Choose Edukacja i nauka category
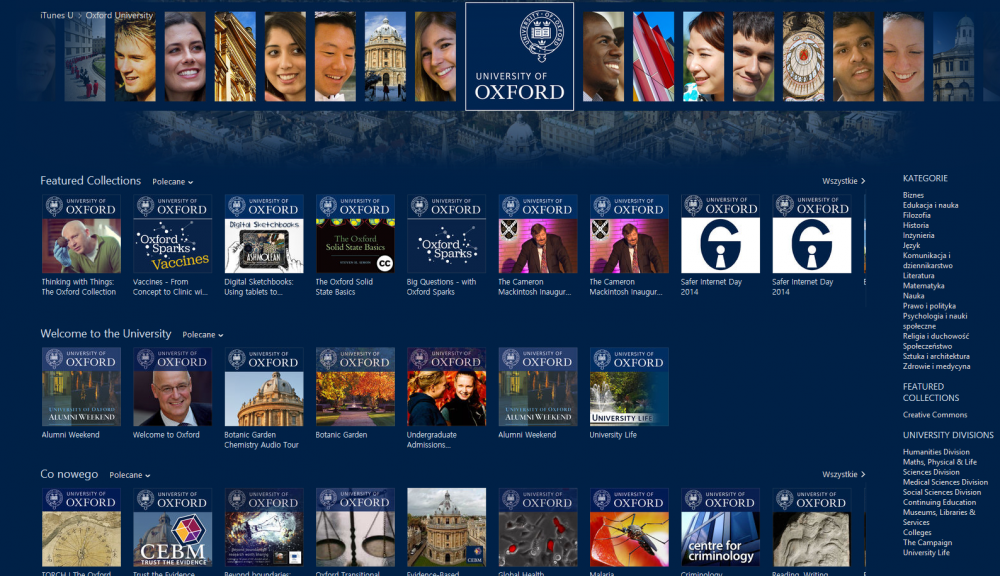This screenshot has height=576, width=1000. click(930, 205)
